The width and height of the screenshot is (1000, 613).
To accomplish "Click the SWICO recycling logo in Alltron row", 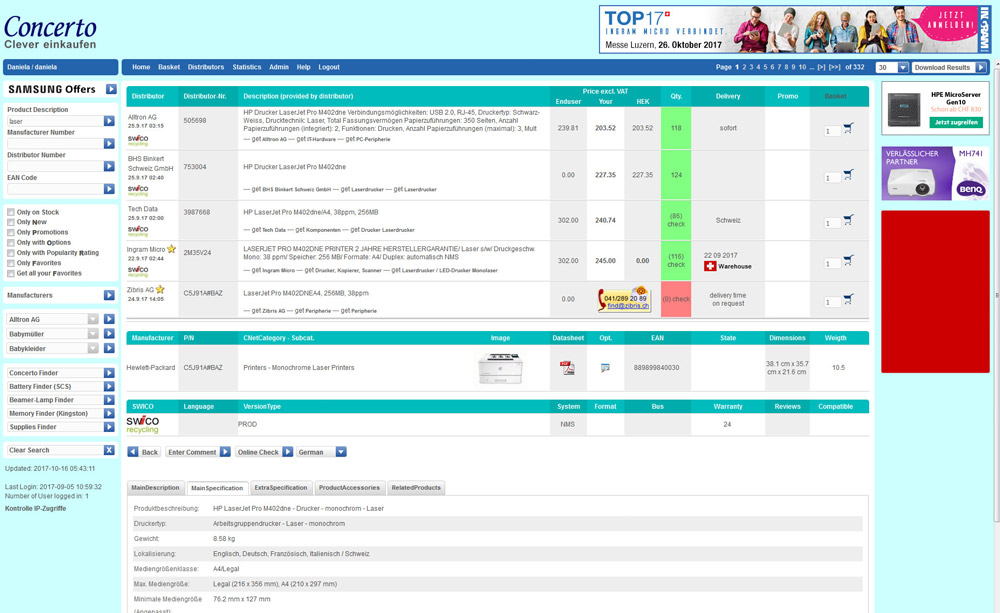I will pos(138,140).
